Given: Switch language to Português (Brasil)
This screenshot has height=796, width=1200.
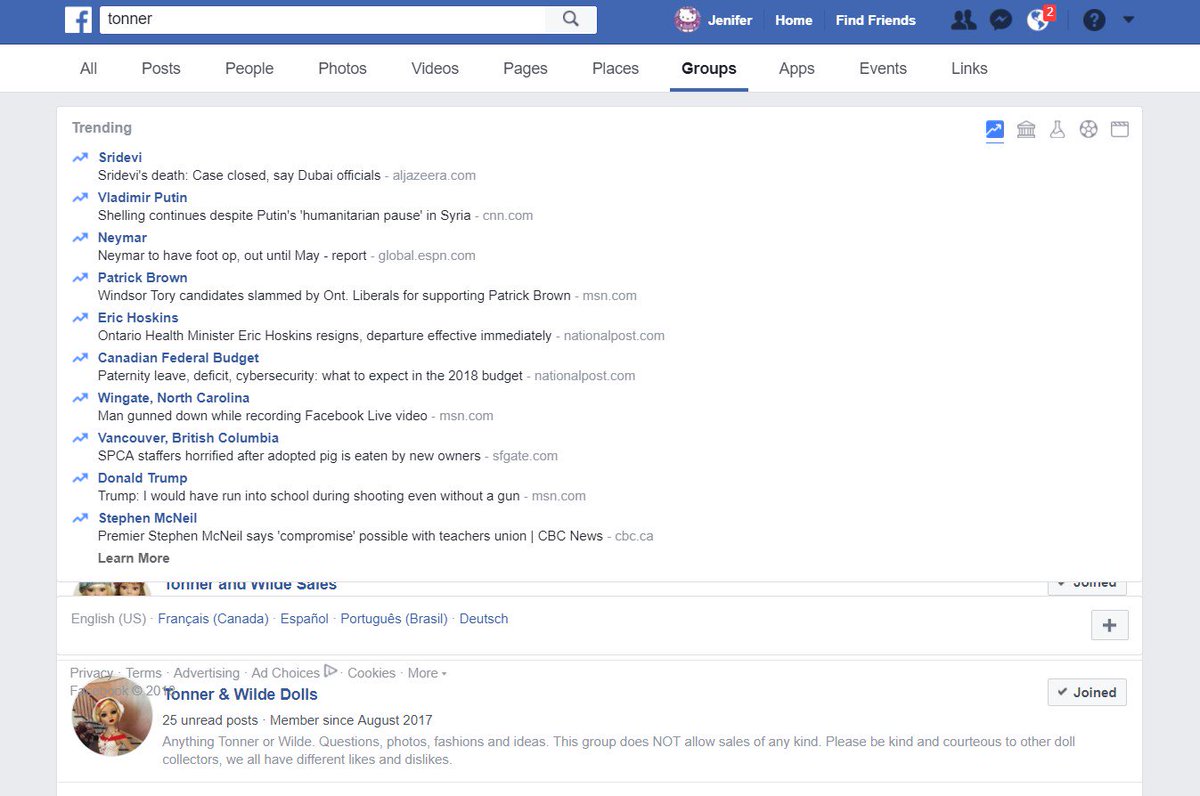Looking at the screenshot, I should pos(394,618).
